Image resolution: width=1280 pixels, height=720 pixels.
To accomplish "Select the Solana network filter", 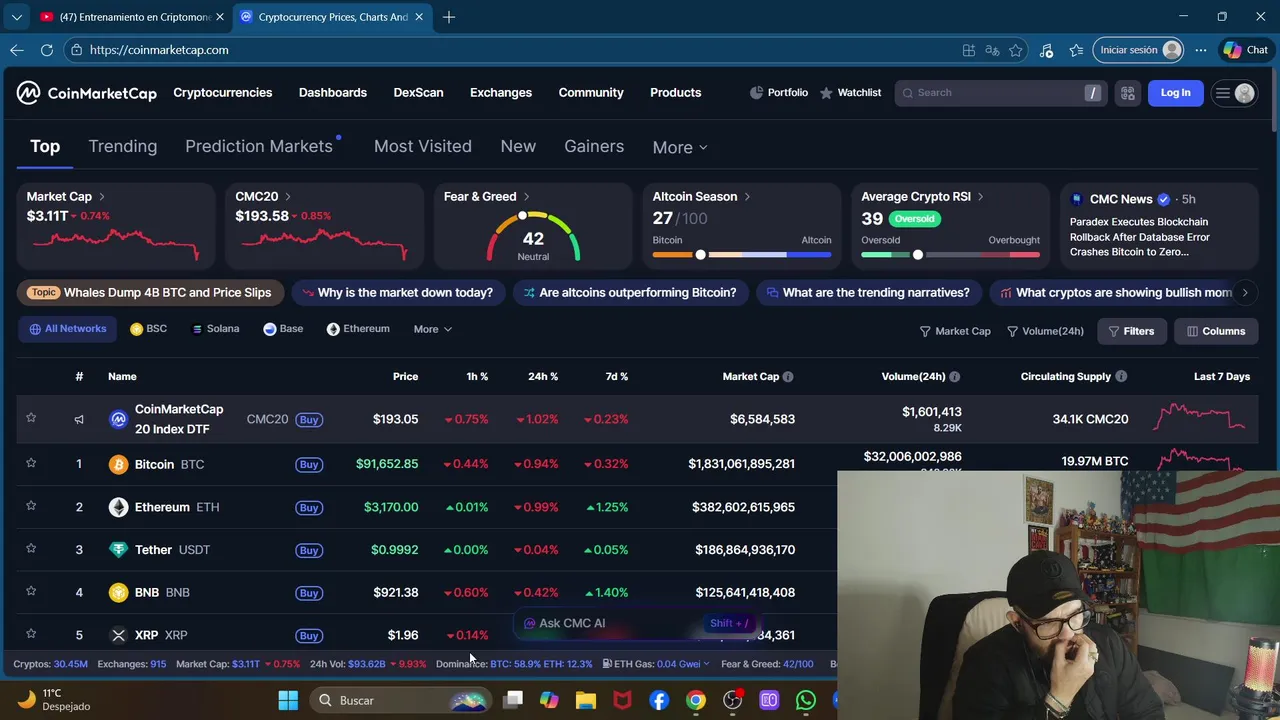I will click(215, 329).
